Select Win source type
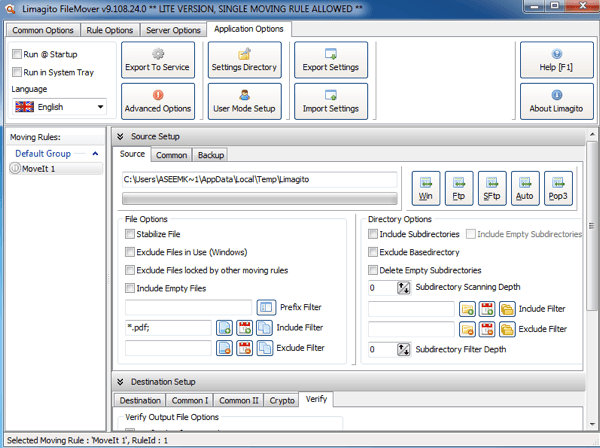This screenshot has width=600, height=448. 426,188
